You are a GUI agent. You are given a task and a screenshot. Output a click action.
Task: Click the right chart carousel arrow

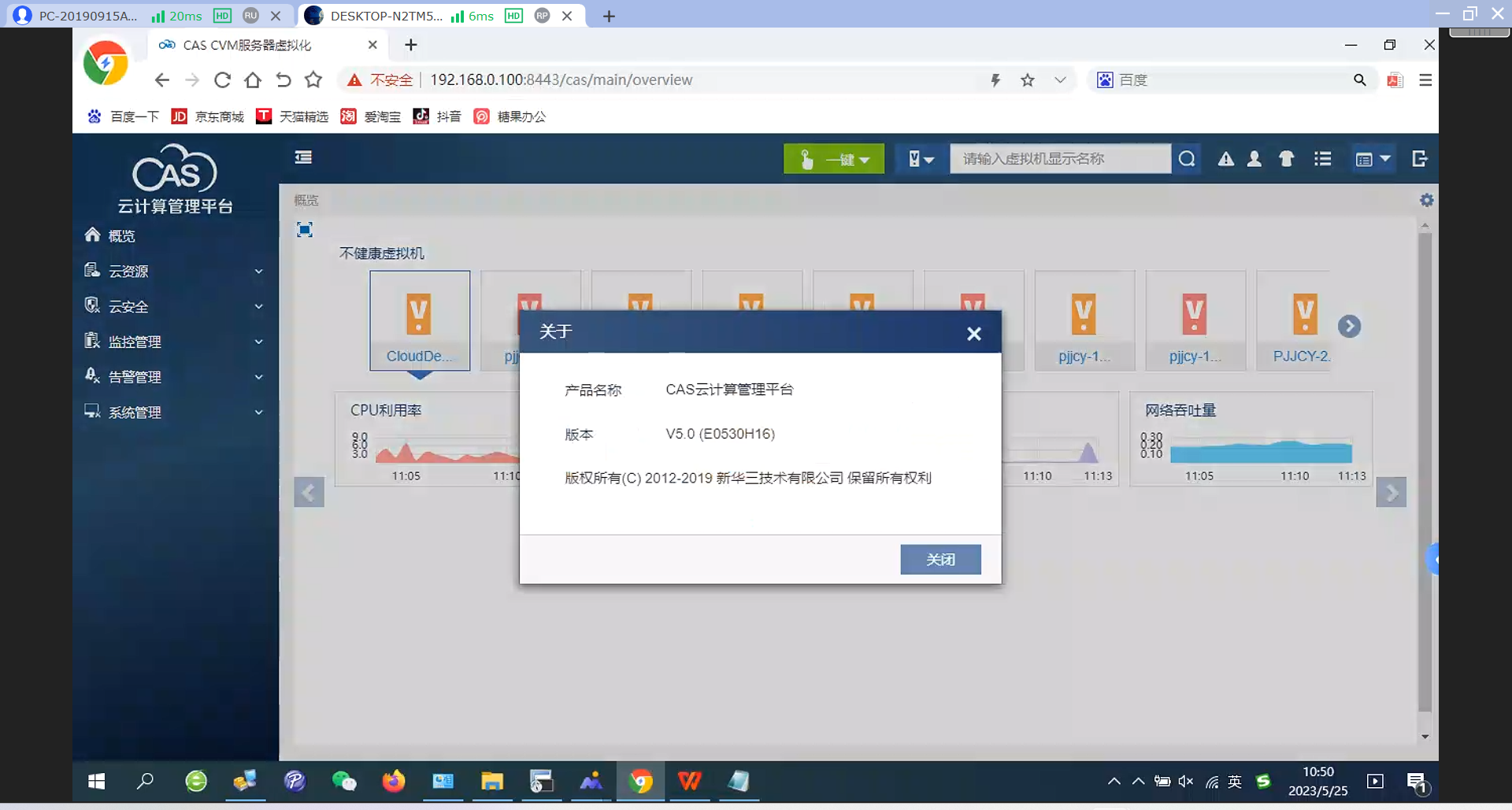pos(1392,493)
